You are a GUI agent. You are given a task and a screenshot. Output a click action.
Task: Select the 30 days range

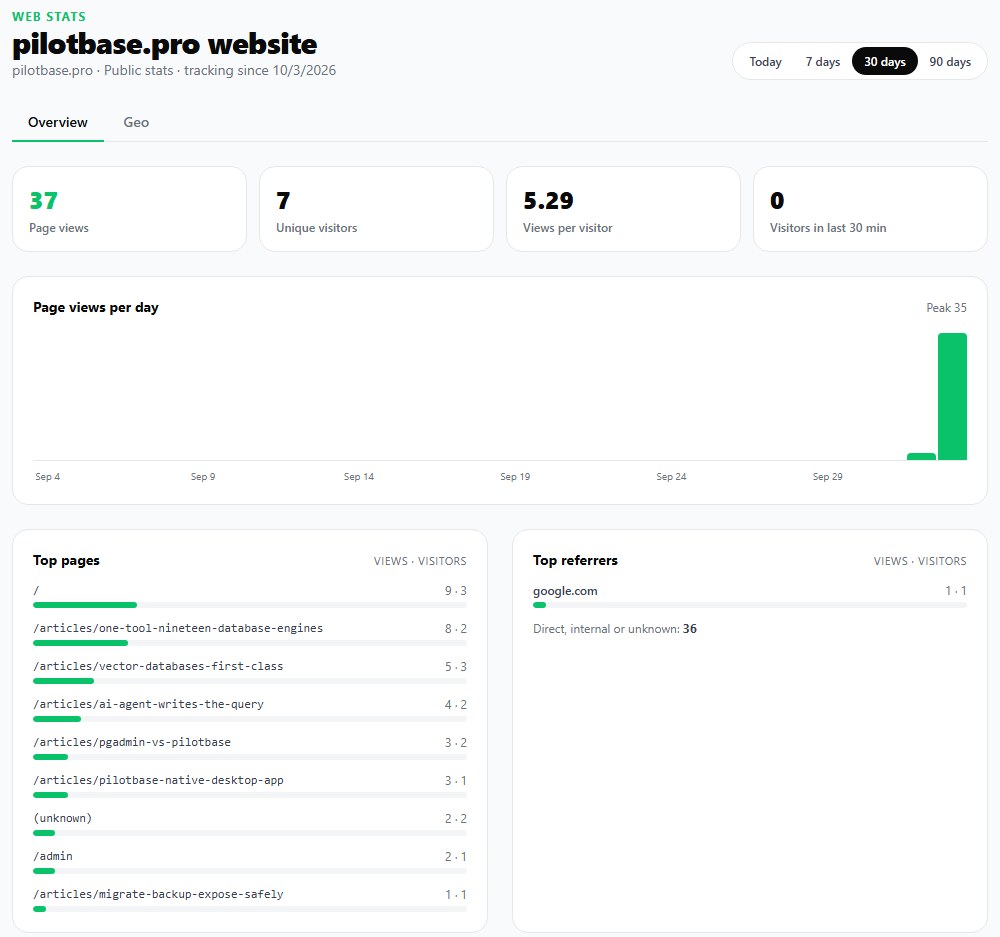click(x=885, y=62)
